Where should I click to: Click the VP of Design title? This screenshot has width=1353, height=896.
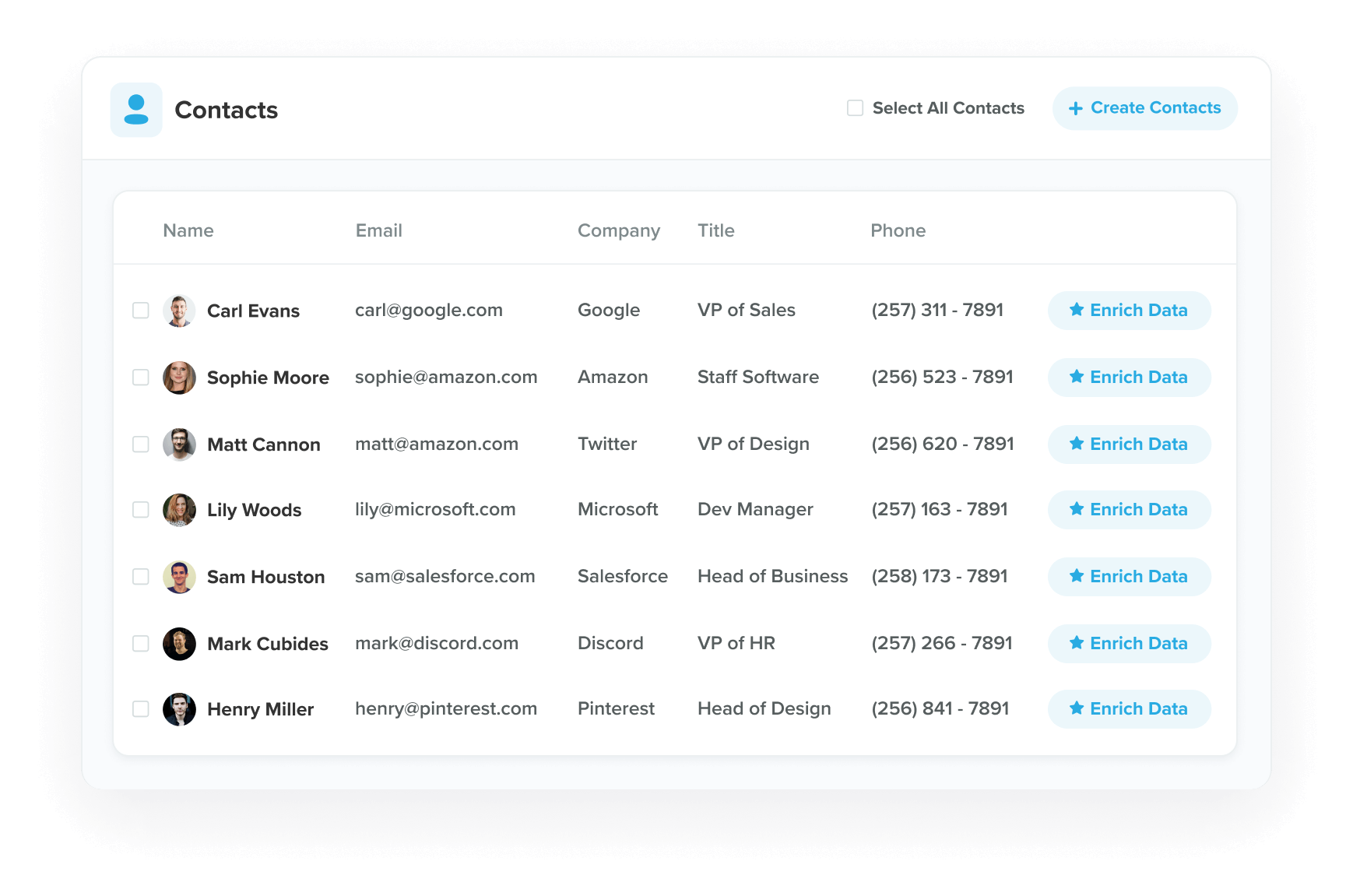click(754, 444)
